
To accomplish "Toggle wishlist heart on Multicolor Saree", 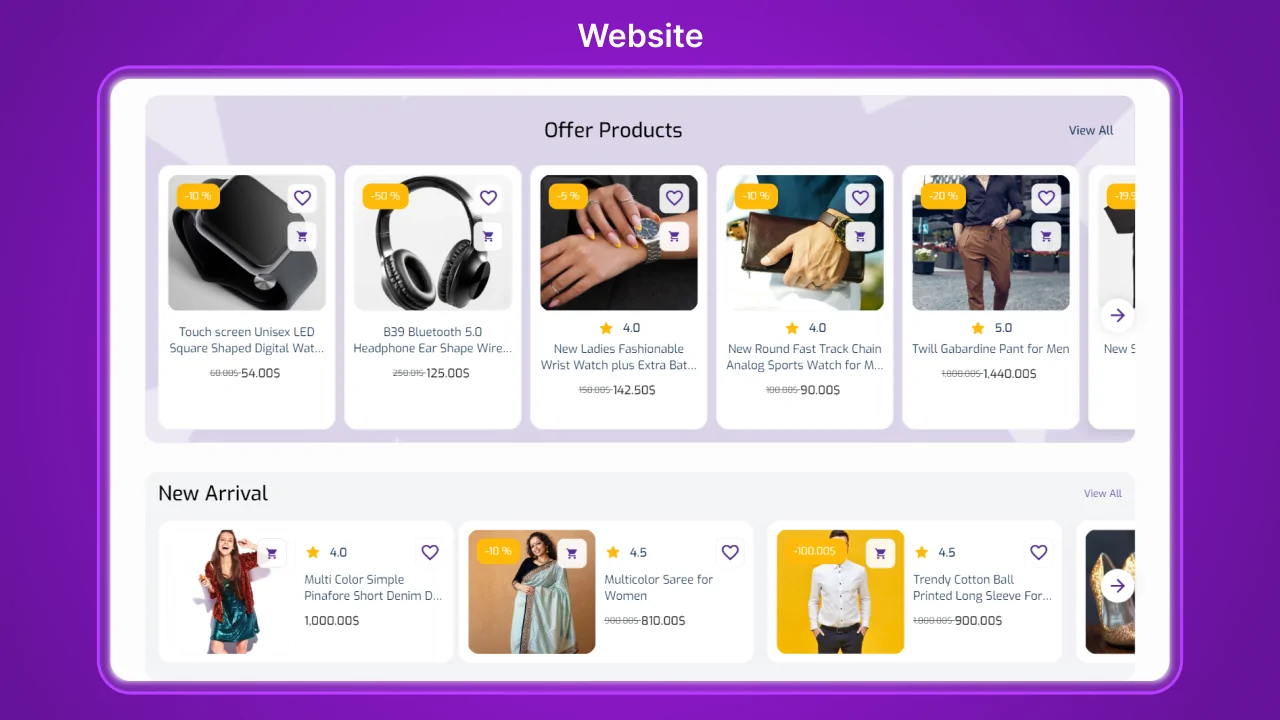I will click(730, 552).
